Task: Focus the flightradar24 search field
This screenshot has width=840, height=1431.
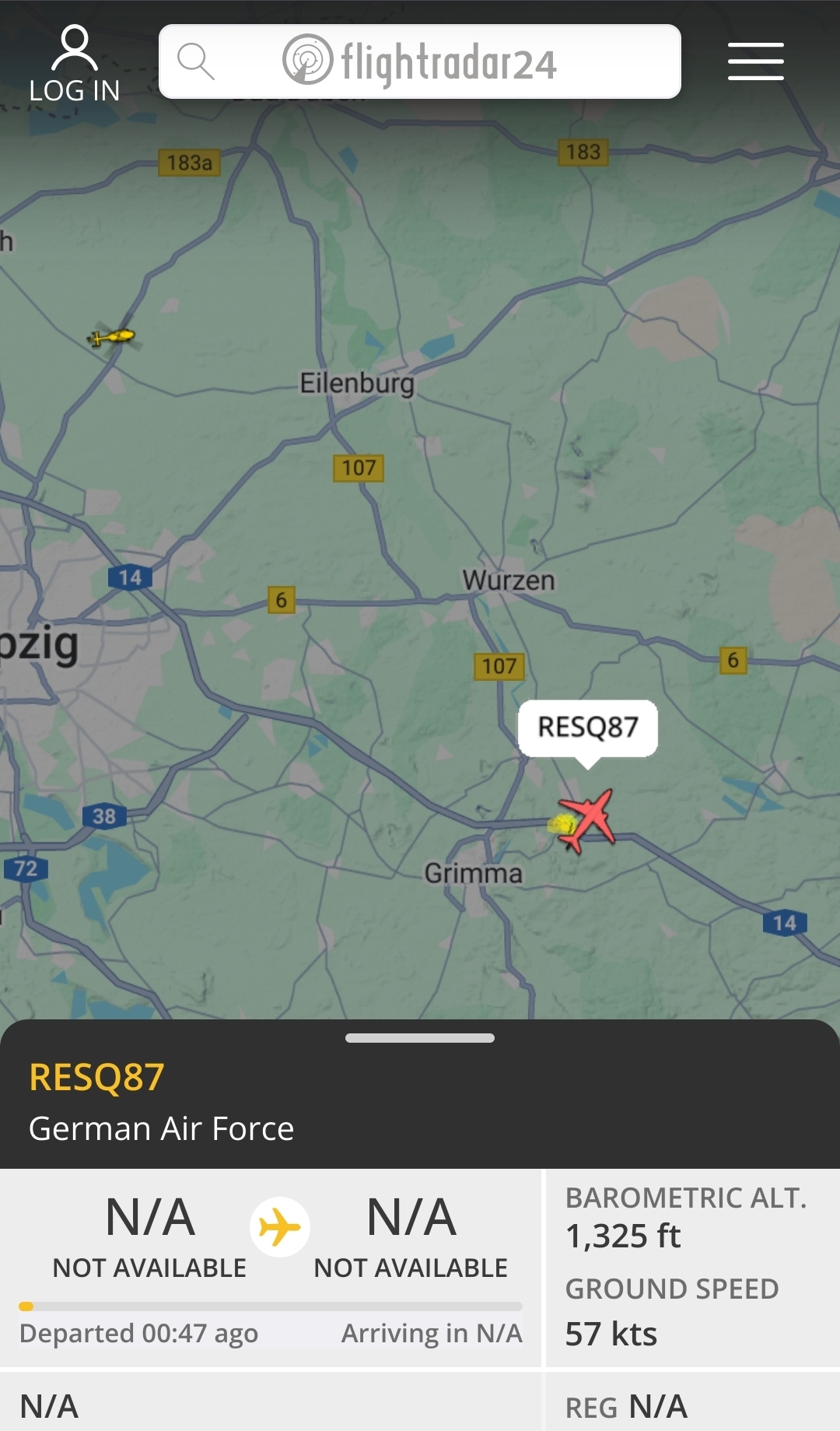Action: coord(420,61)
